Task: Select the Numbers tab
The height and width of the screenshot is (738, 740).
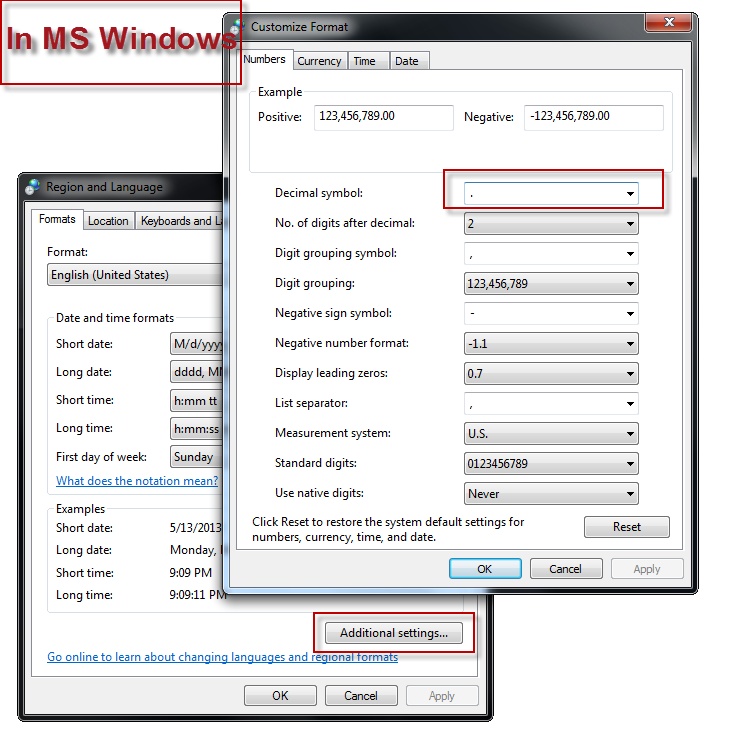Action: click(x=264, y=59)
